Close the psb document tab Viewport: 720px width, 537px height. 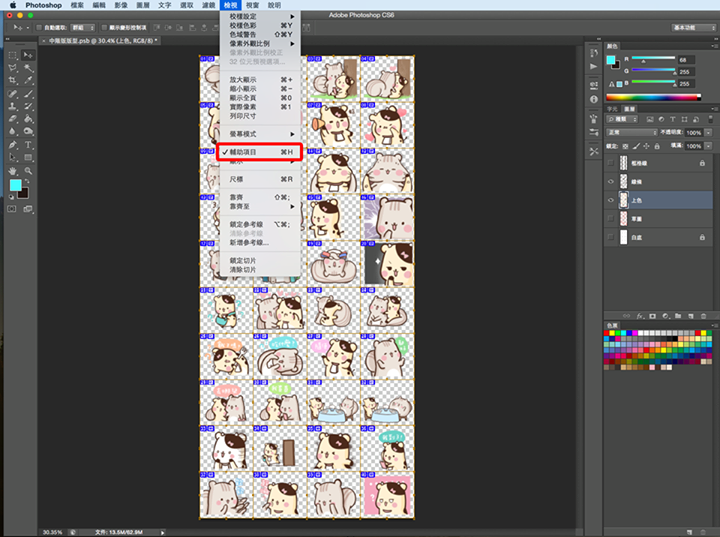pos(44,41)
